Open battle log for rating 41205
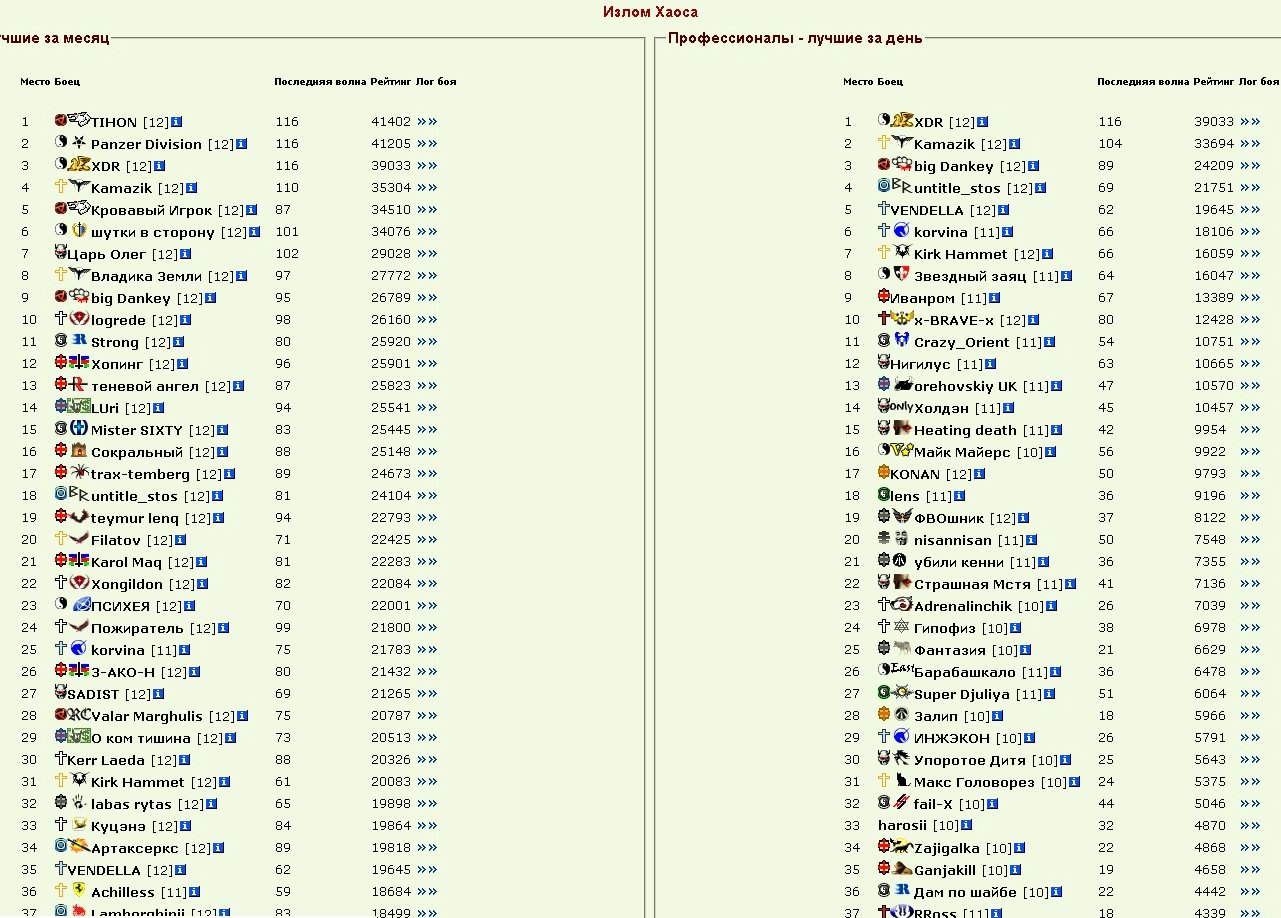Image resolution: width=1281 pixels, height=918 pixels. point(427,144)
